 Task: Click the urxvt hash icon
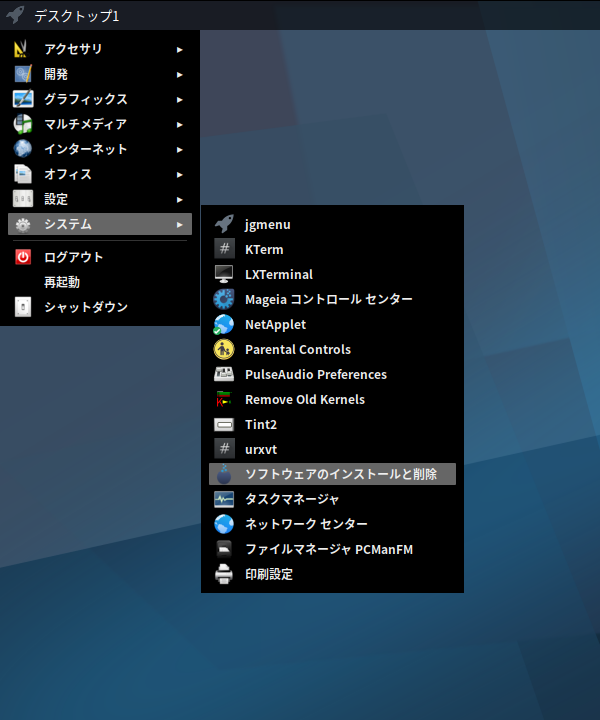pyautogui.click(x=224, y=450)
